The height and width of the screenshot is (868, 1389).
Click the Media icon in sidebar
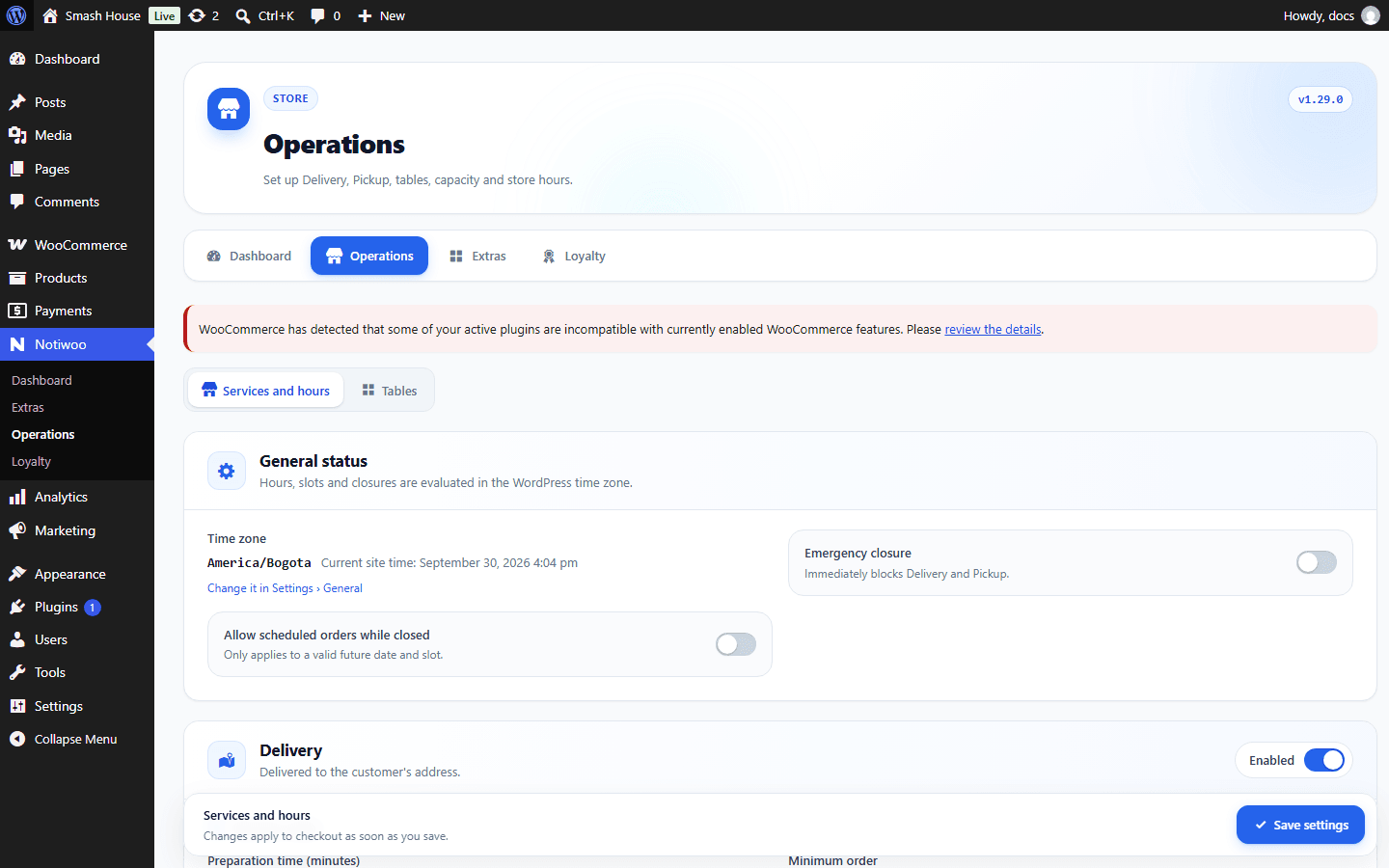click(x=17, y=135)
